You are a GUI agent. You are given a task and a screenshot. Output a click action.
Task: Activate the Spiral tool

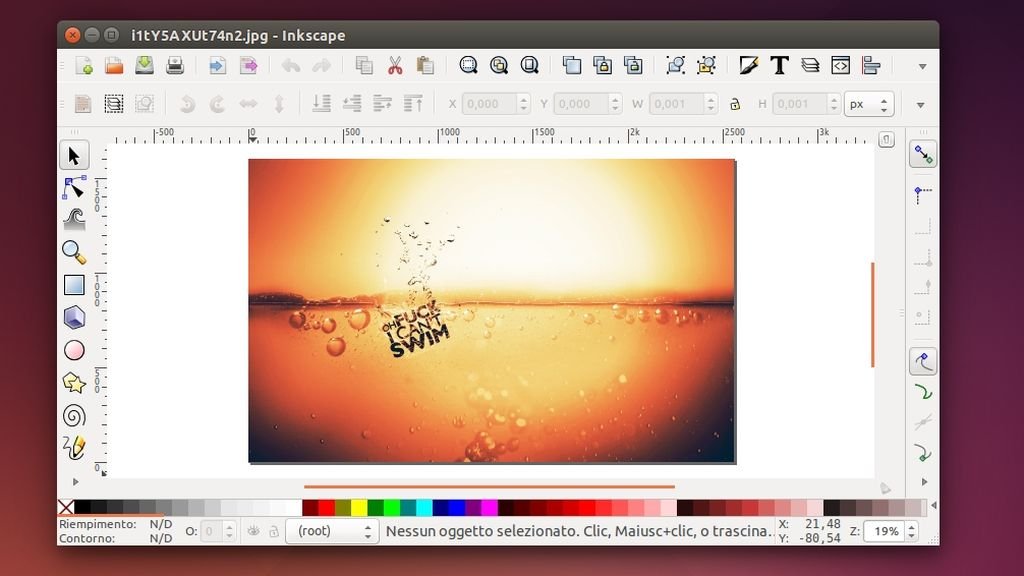pyautogui.click(x=74, y=415)
